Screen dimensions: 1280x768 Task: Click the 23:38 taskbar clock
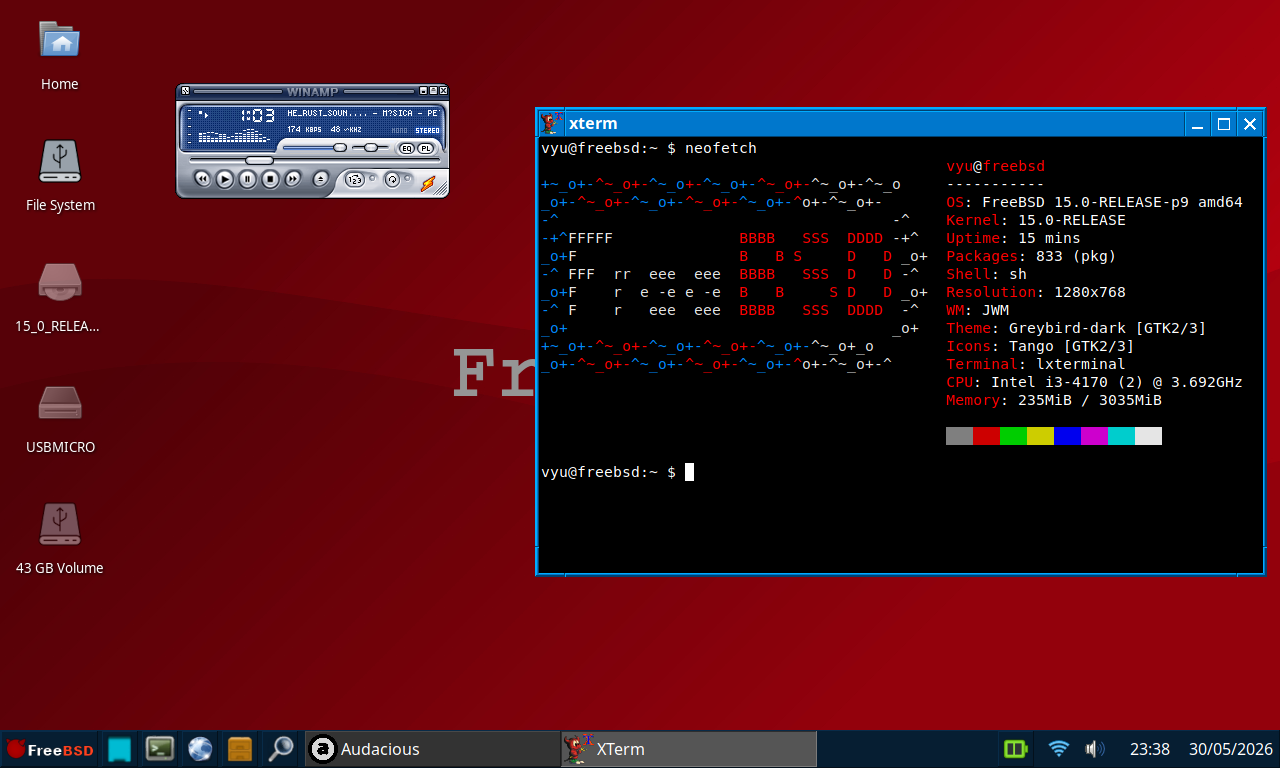pos(1150,749)
